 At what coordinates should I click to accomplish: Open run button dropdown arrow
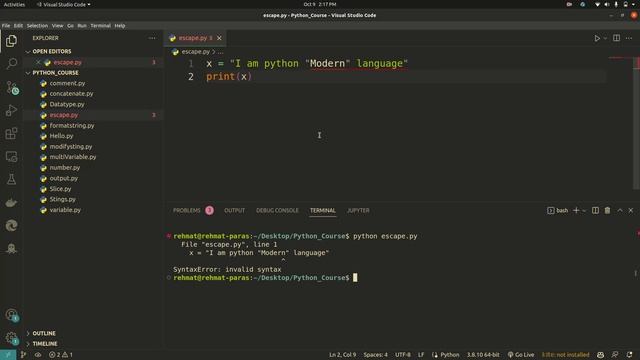(605, 38)
